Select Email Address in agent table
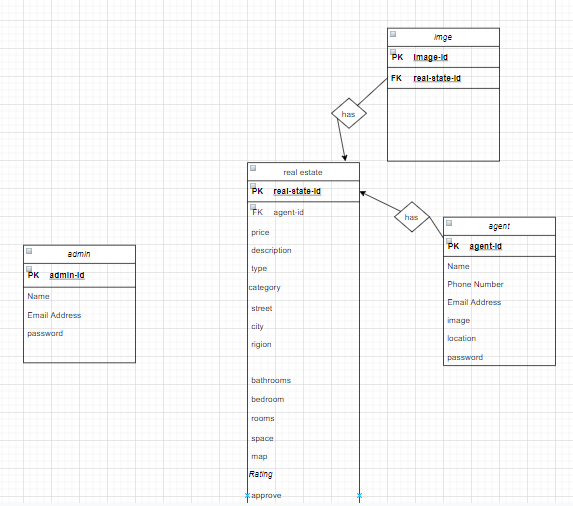Viewport: 573px width, 506px height. point(474,302)
